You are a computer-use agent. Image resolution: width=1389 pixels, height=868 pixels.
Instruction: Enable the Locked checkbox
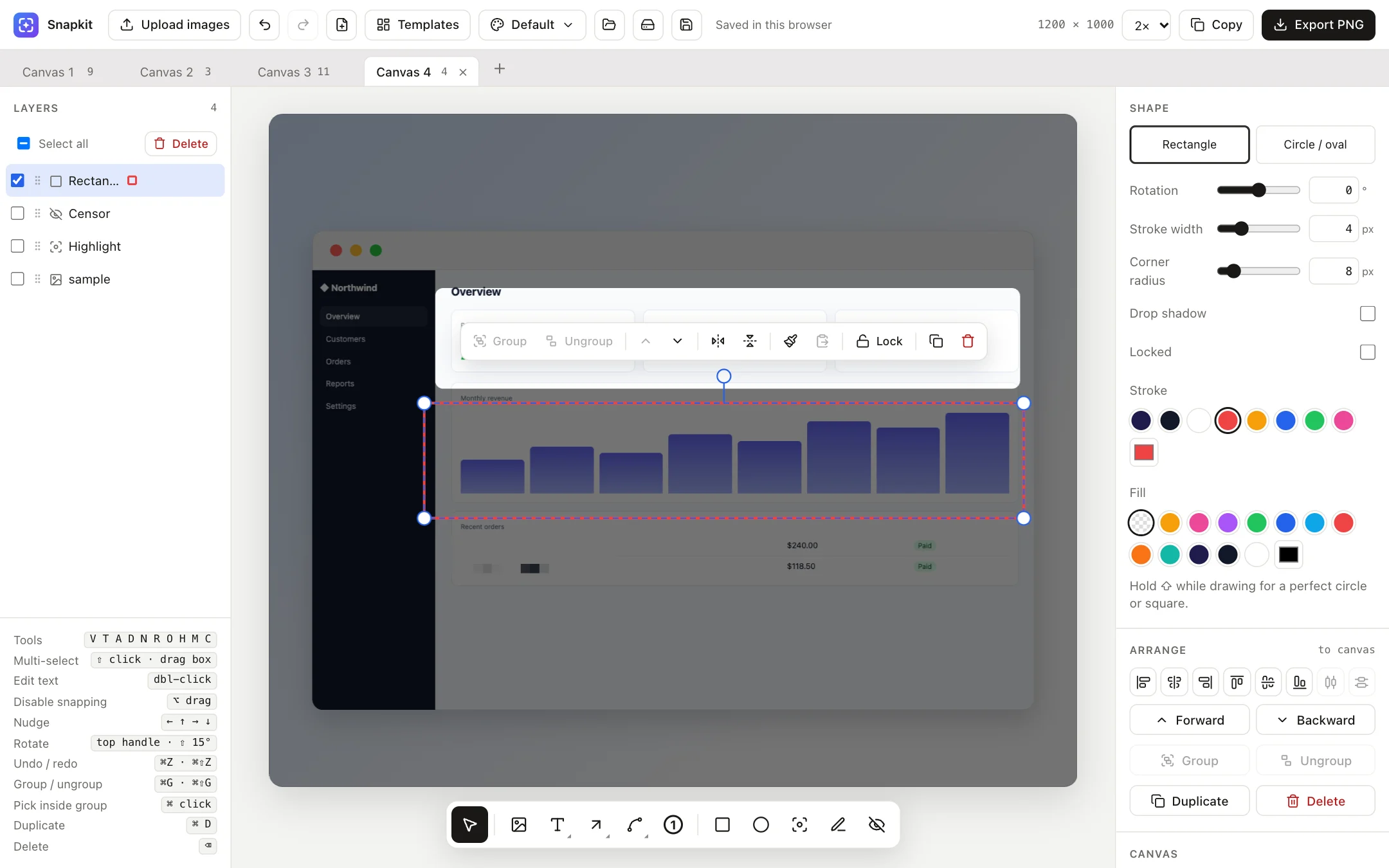coord(1368,352)
